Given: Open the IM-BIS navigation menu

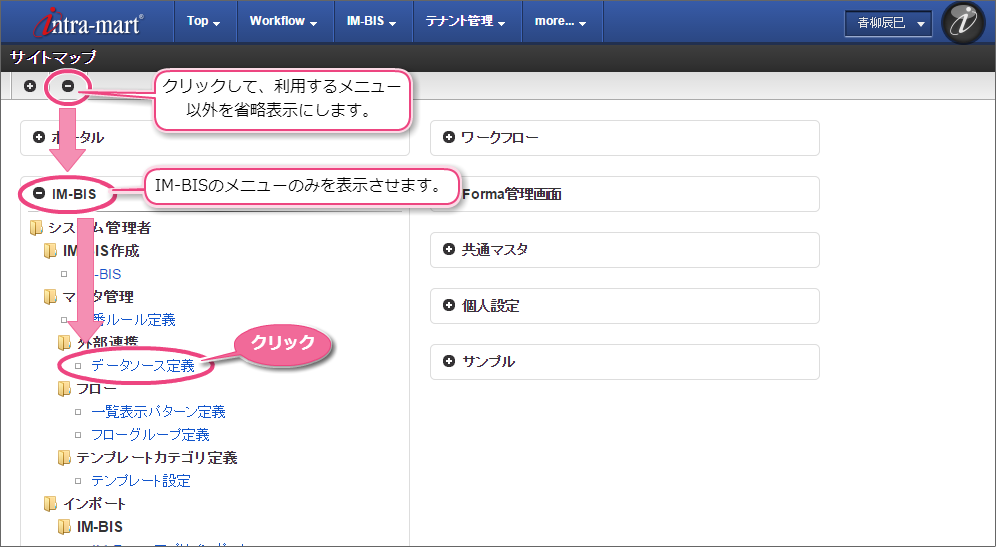Looking at the screenshot, I should [371, 22].
